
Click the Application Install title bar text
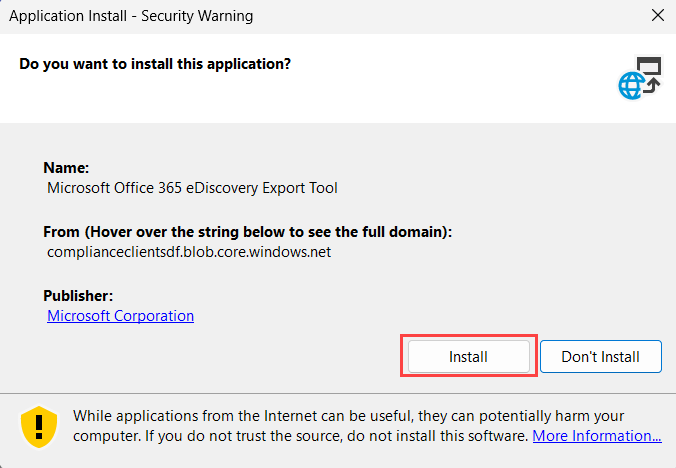pos(131,16)
